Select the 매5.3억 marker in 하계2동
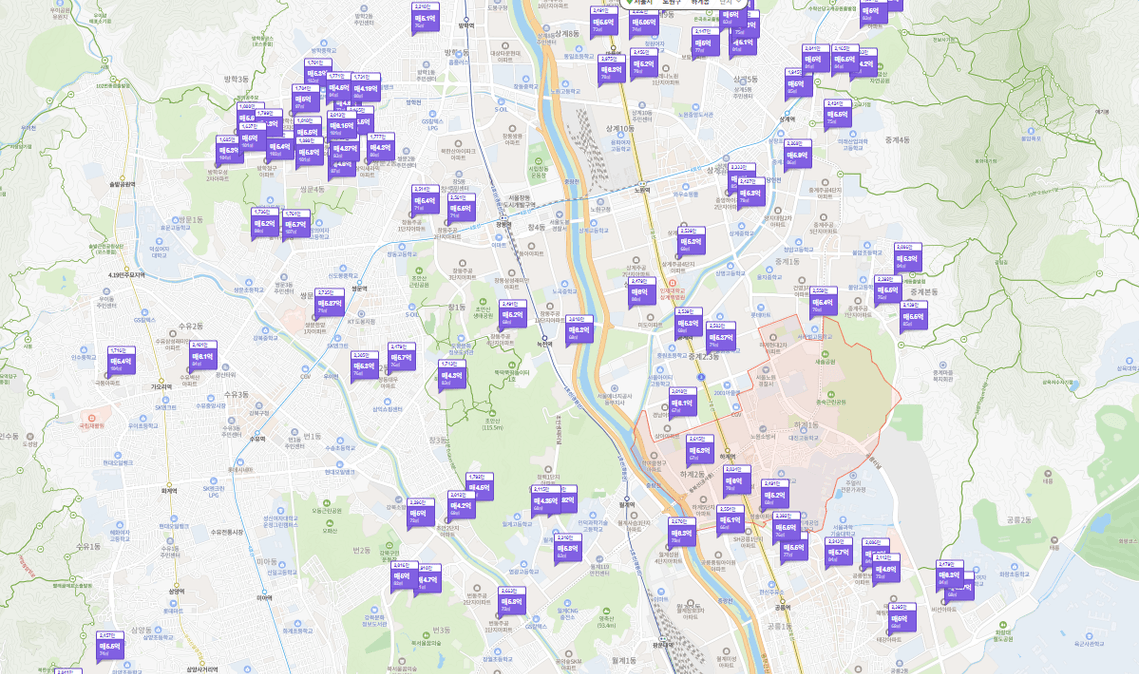1139x674 pixels. point(700,450)
